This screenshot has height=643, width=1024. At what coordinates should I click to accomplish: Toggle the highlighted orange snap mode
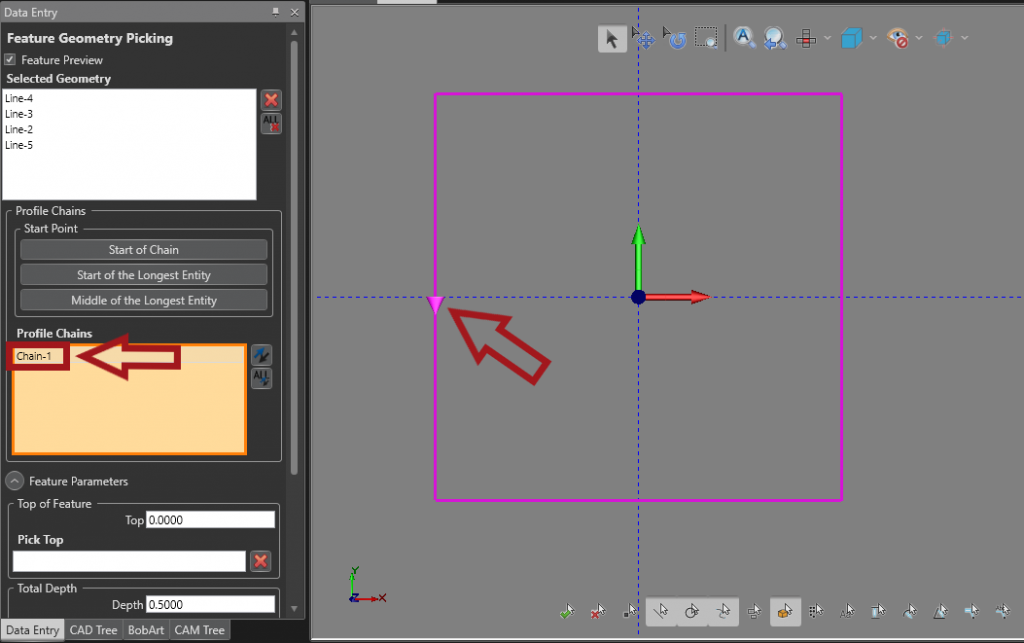point(785,611)
